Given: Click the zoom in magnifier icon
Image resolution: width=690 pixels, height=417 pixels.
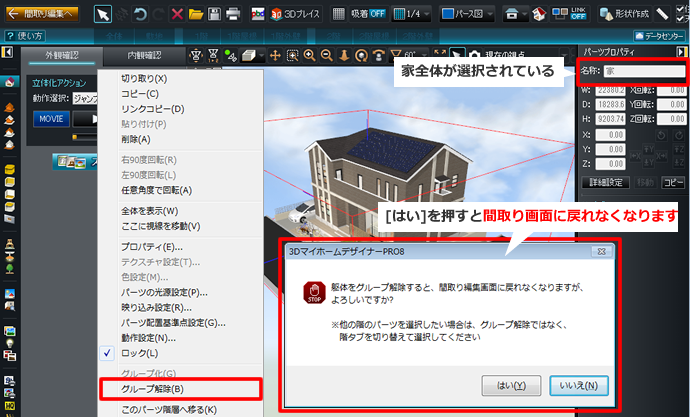Looking at the screenshot, I should 311,55.
